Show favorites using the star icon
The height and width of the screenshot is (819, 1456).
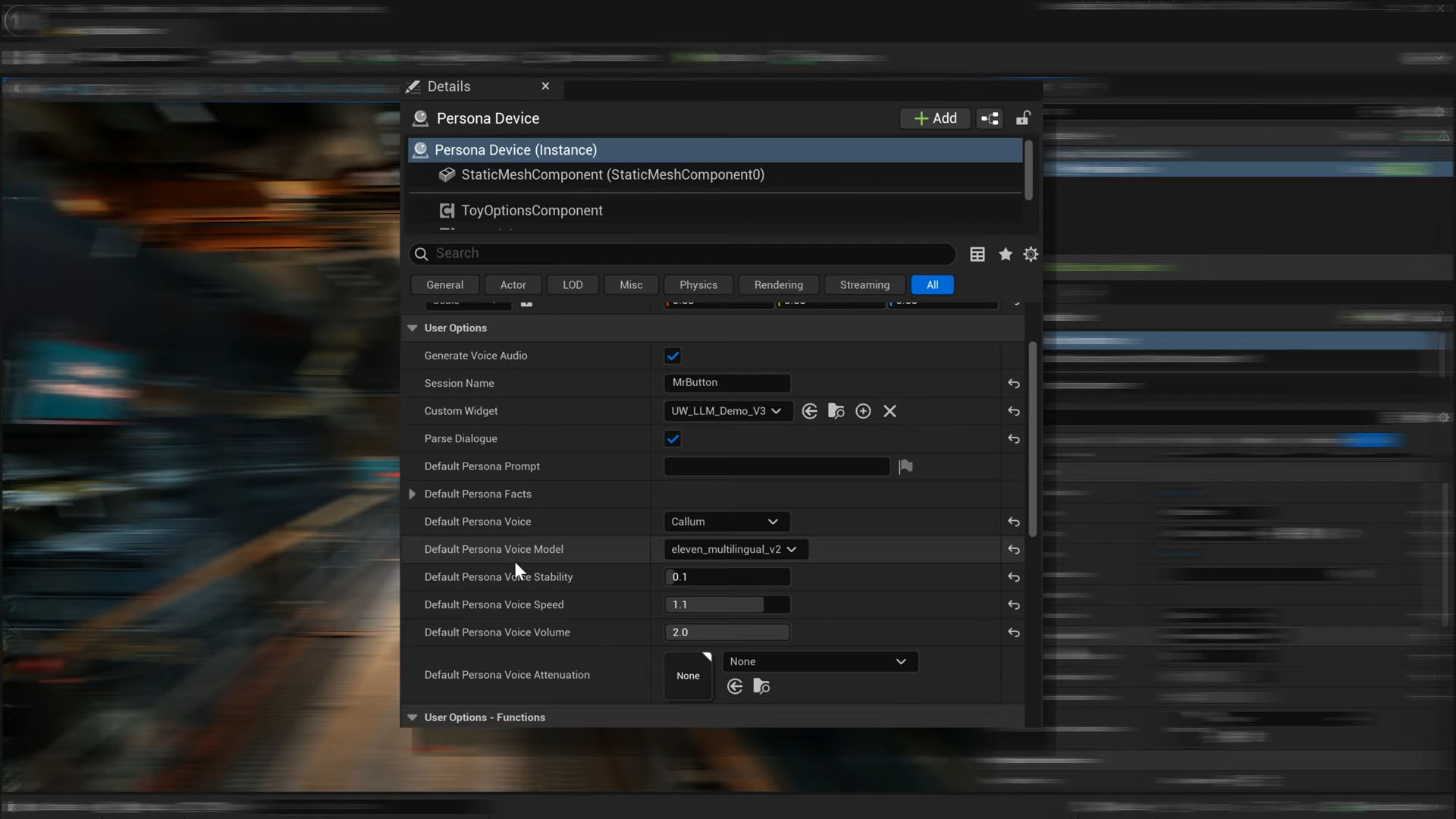pyautogui.click(x=1006, y=254)
